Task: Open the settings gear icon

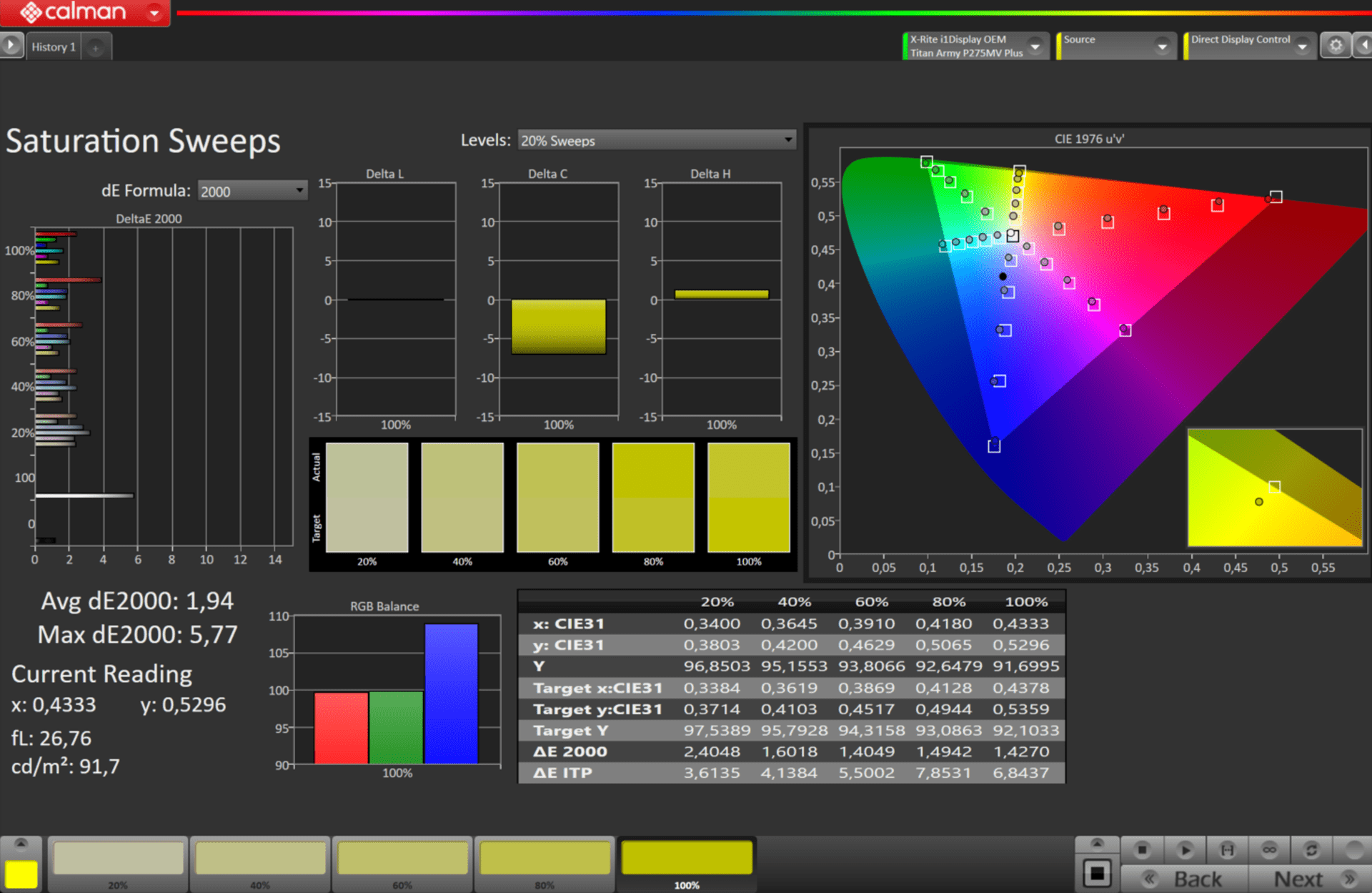Action: coord(1335,46)
